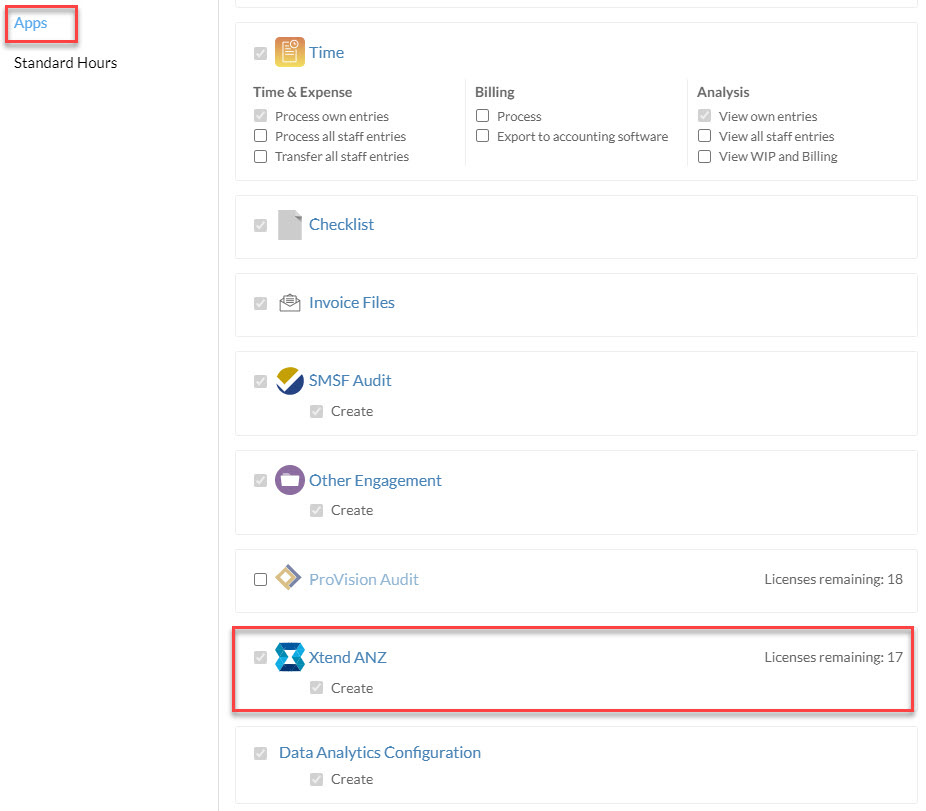
Task: Open the Xtend ANZ app link
Action: 348,657
